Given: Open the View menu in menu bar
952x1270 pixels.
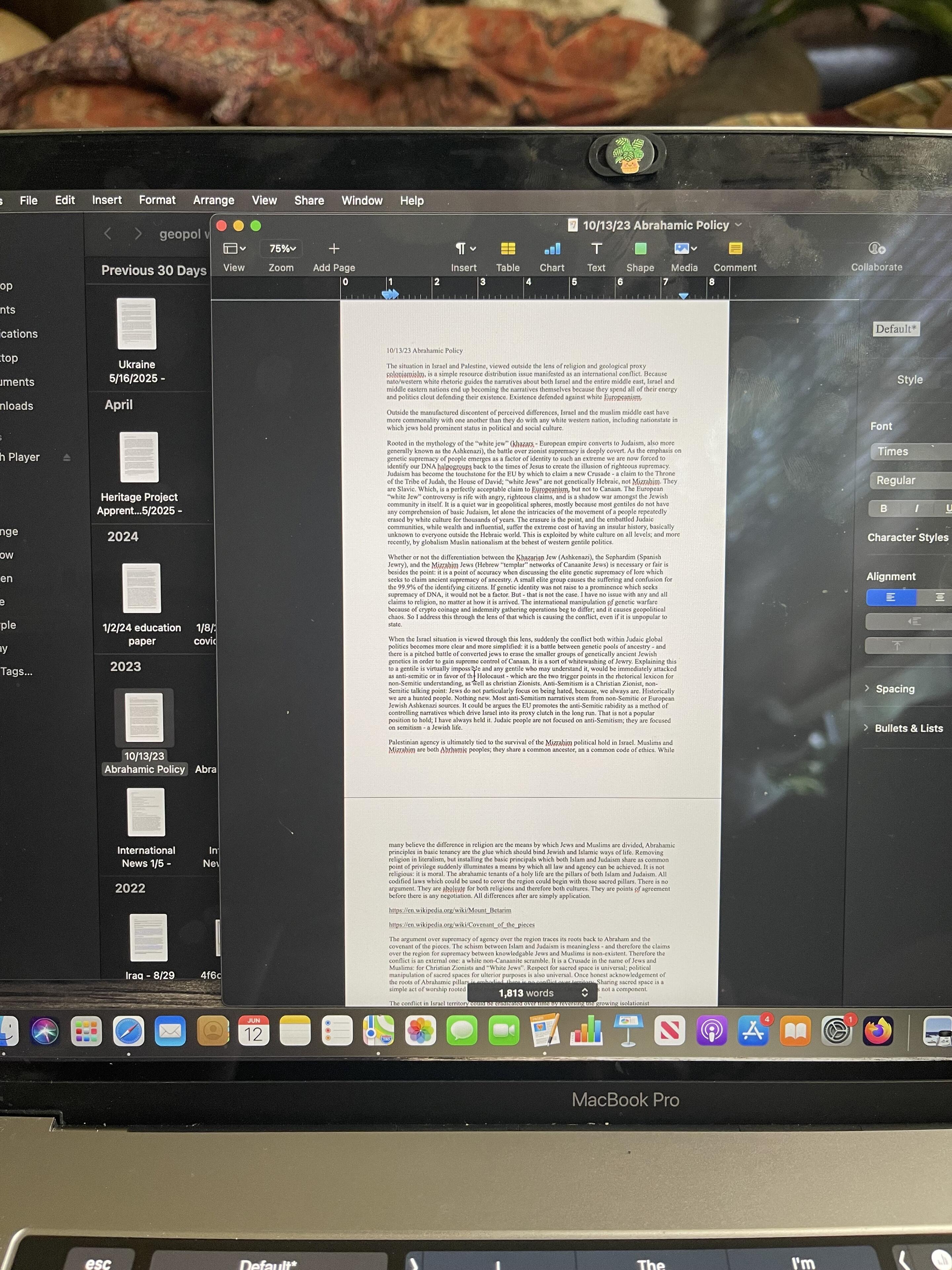Looking at the screenshot, I should (264, 200).
